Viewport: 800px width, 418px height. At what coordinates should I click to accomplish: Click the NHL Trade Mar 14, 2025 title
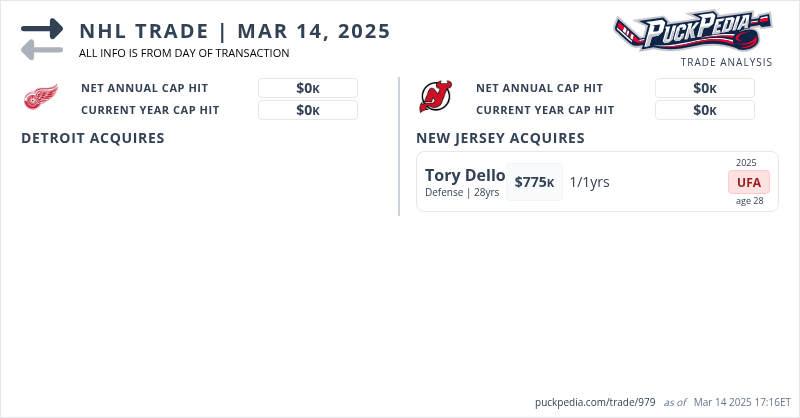point(234,31)
